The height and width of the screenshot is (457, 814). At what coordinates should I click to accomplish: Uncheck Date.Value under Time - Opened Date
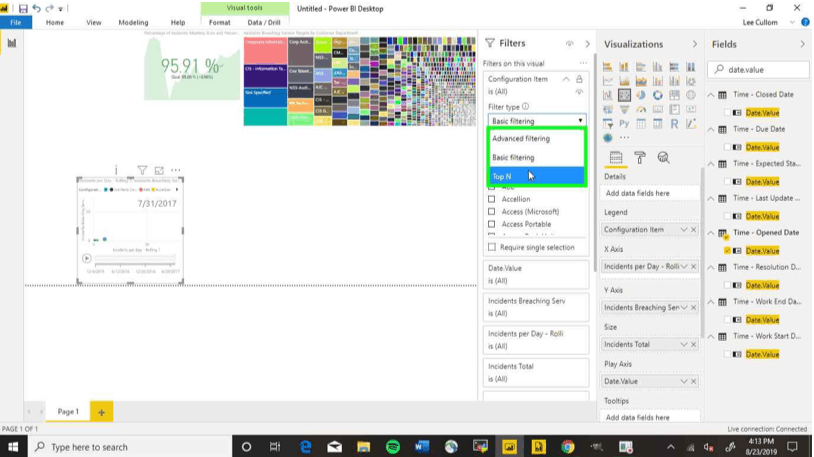coord(727,251)
